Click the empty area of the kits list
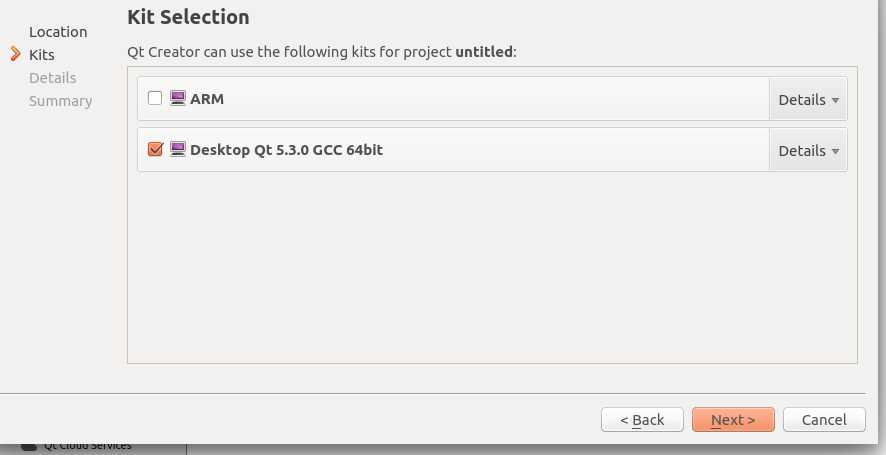The width and height of the screenshot is (886, 455). [492, 266]
